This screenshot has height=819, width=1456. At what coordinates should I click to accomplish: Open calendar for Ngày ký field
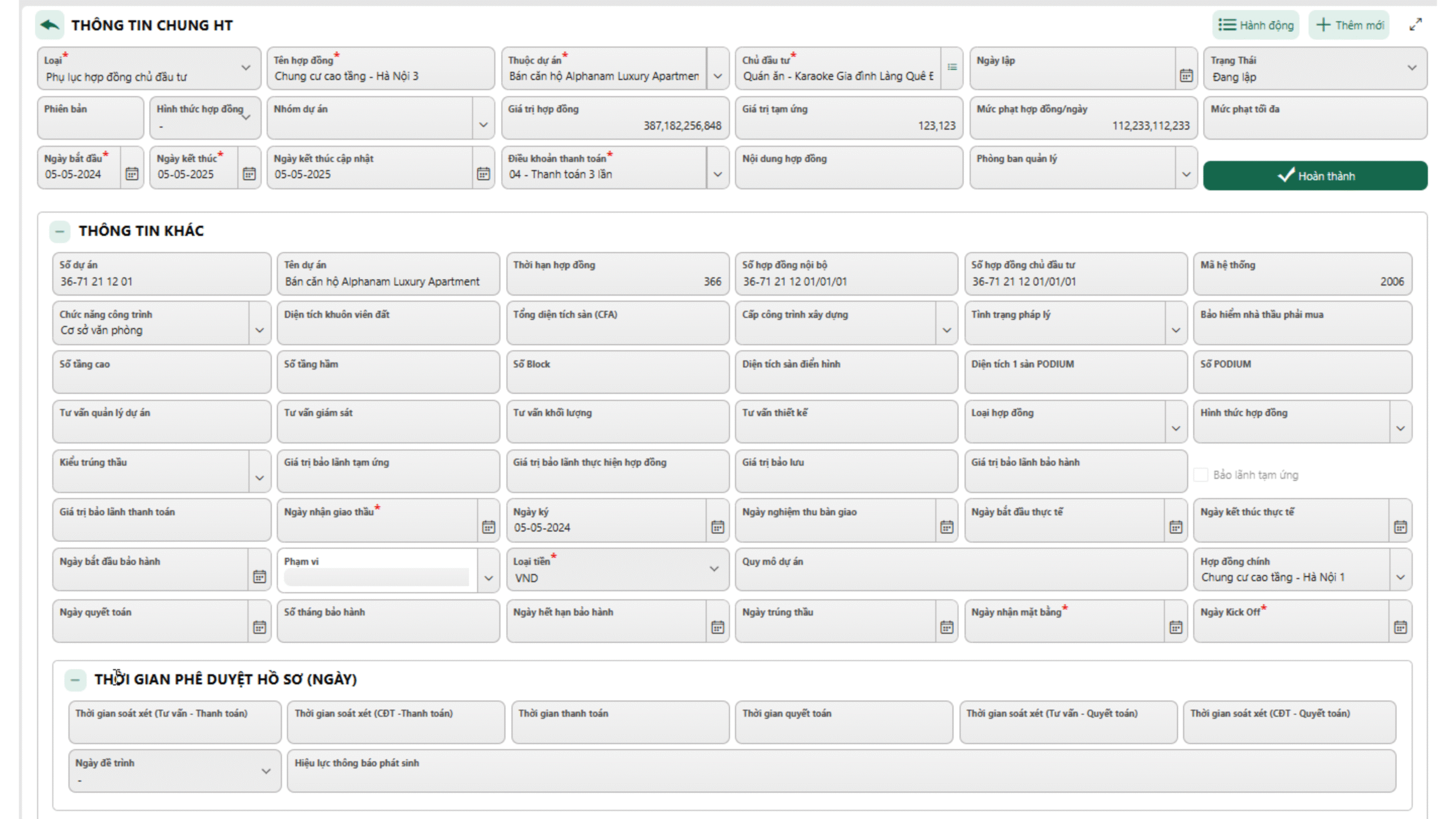(x=717, y=527)
